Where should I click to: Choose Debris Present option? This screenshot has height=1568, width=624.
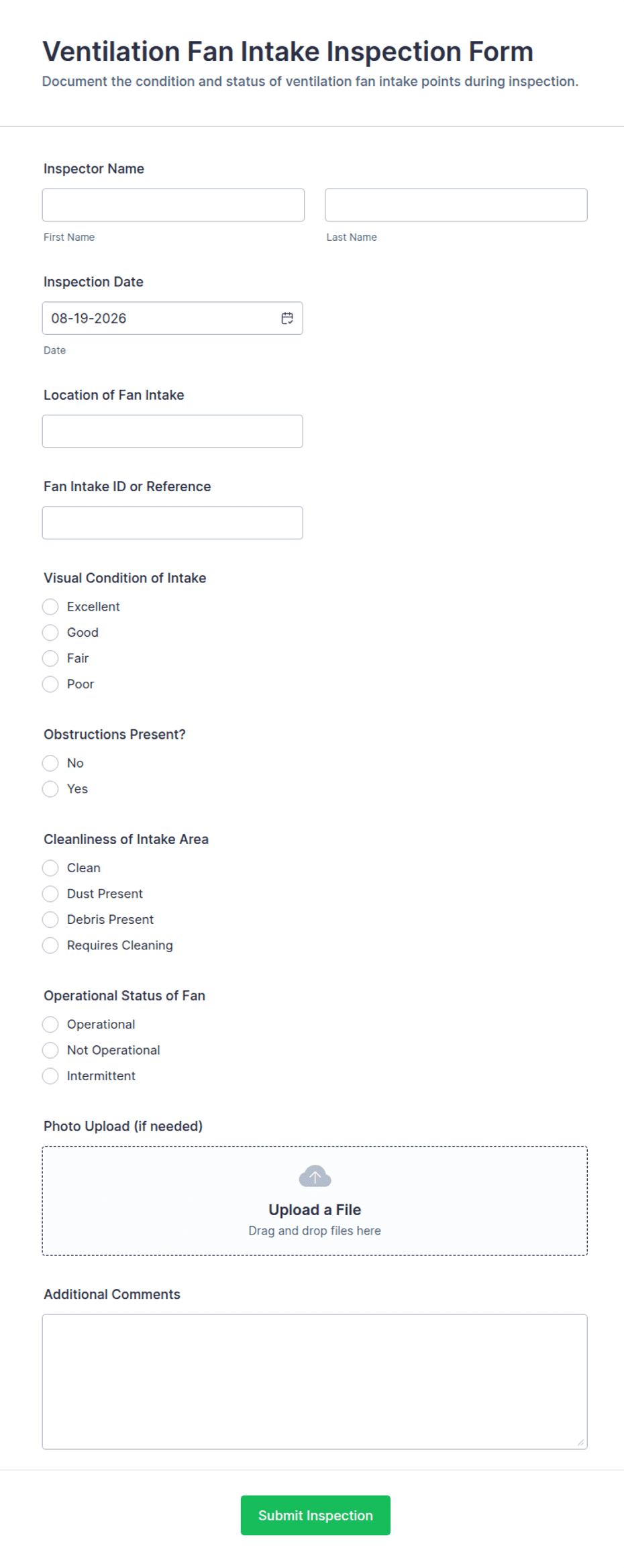pyautogui.click(x=50, y=919)
